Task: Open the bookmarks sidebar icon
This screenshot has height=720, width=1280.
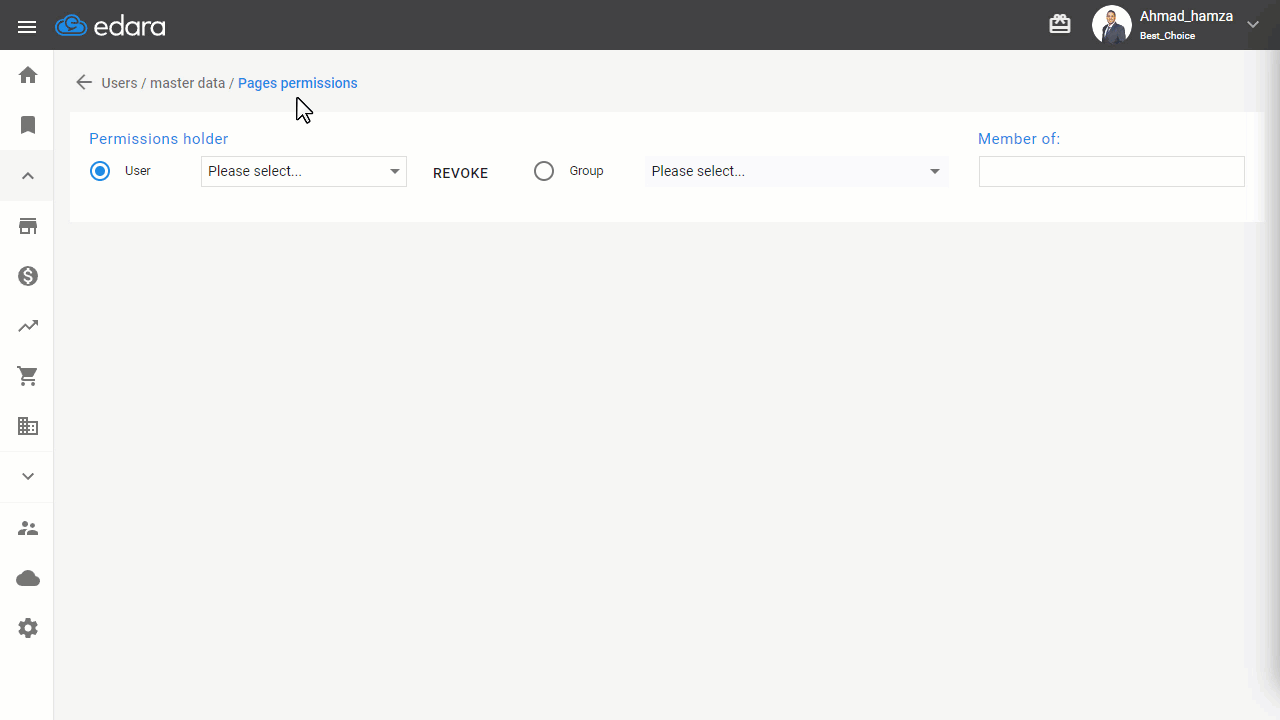Action: pyautogui.click(x=28, y=125)
